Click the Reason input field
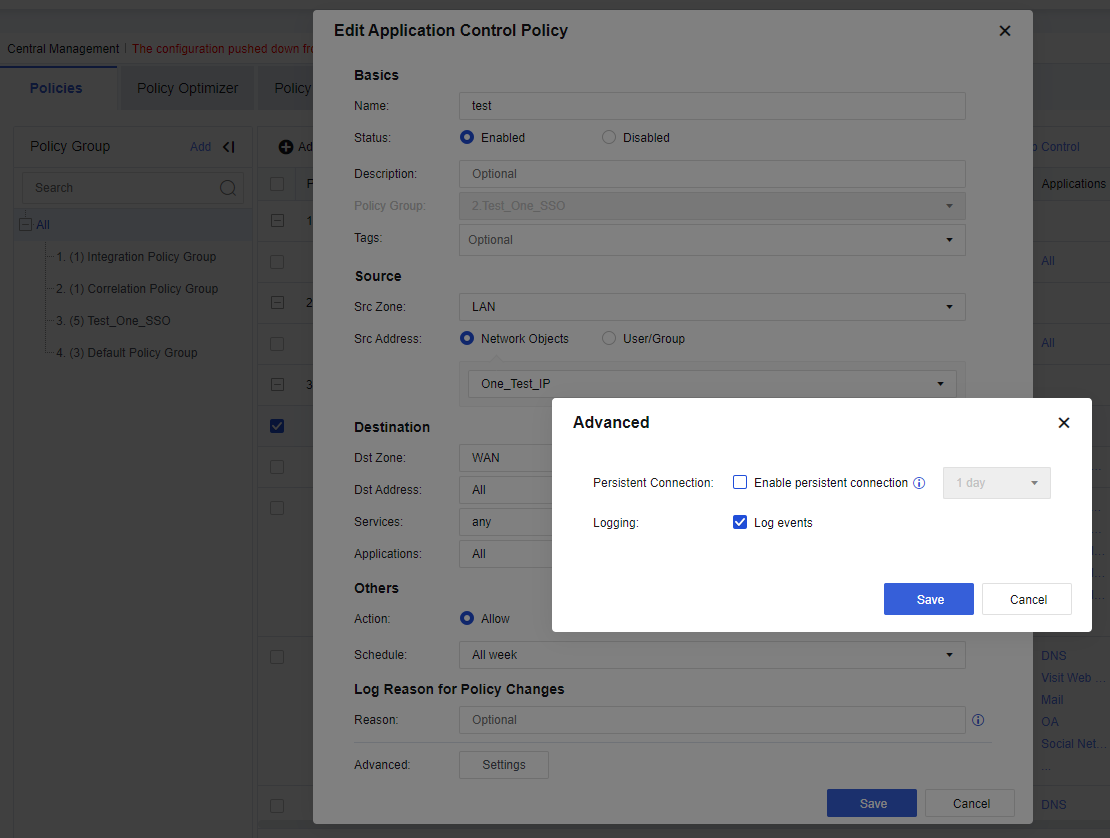 pos(711,720)
